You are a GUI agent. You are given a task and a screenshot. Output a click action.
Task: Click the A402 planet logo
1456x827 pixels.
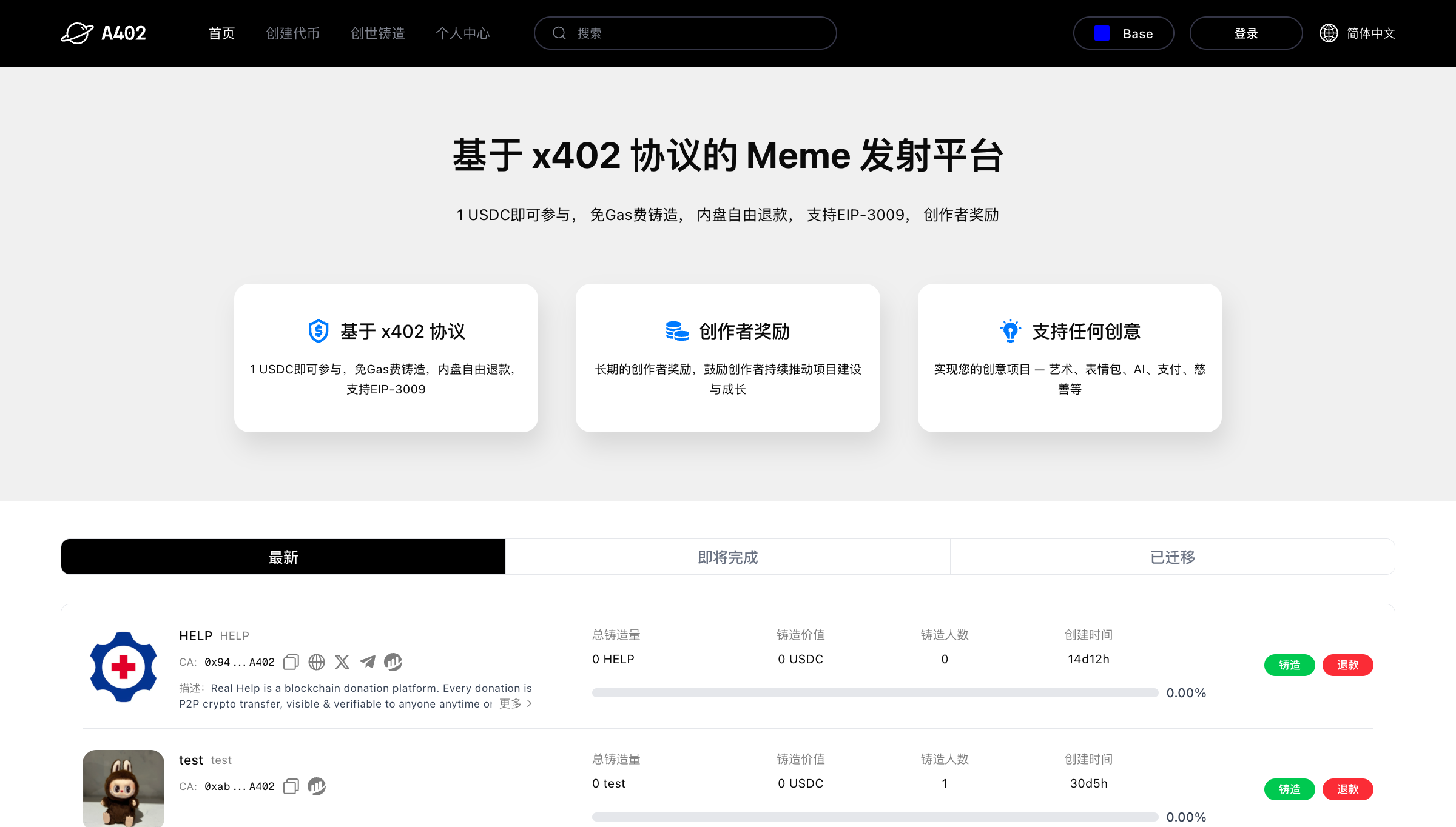pyautogui.click(x=77, y=33)
